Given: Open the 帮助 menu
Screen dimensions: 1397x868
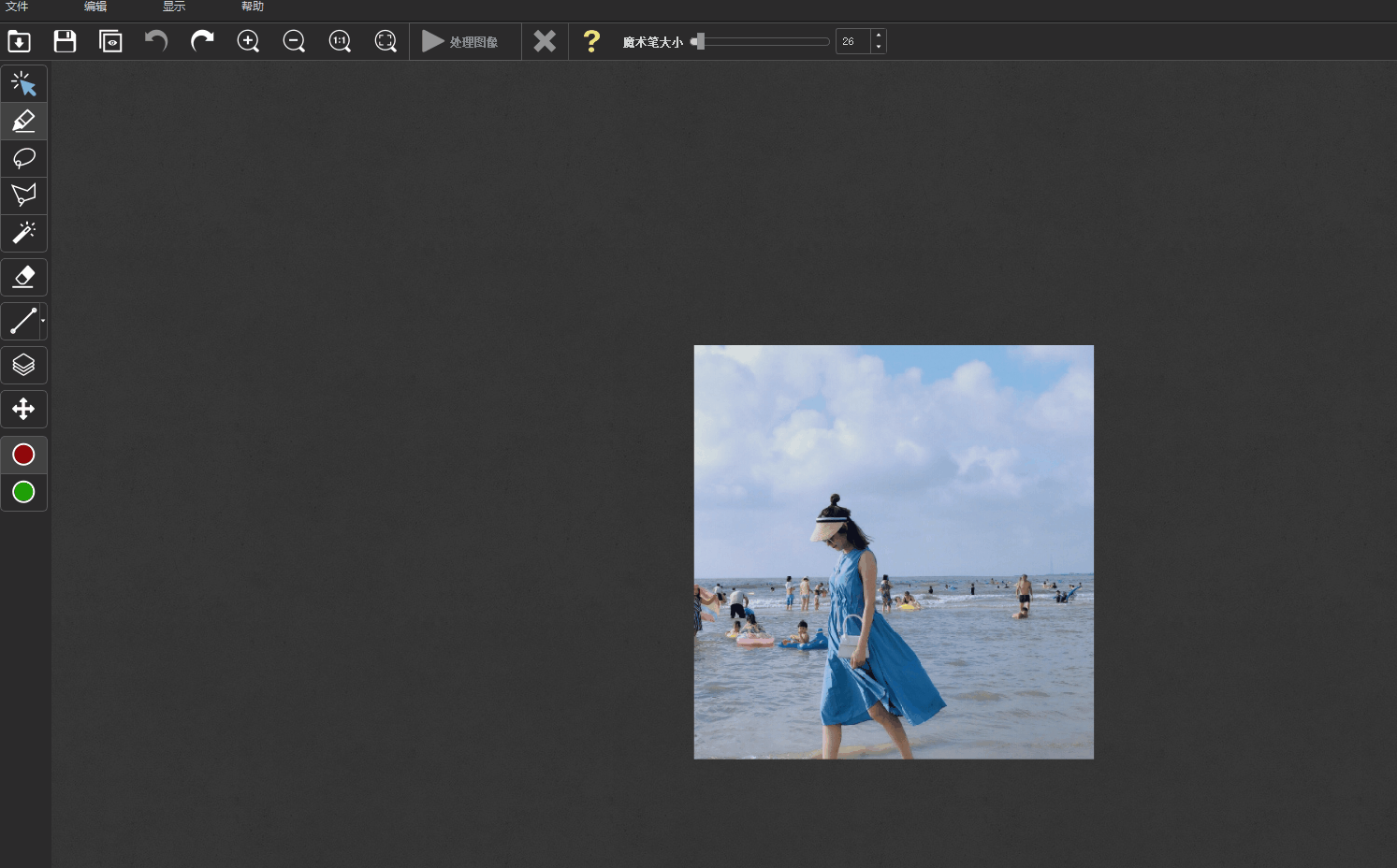Looking at the screenshot, I should 253,7.
